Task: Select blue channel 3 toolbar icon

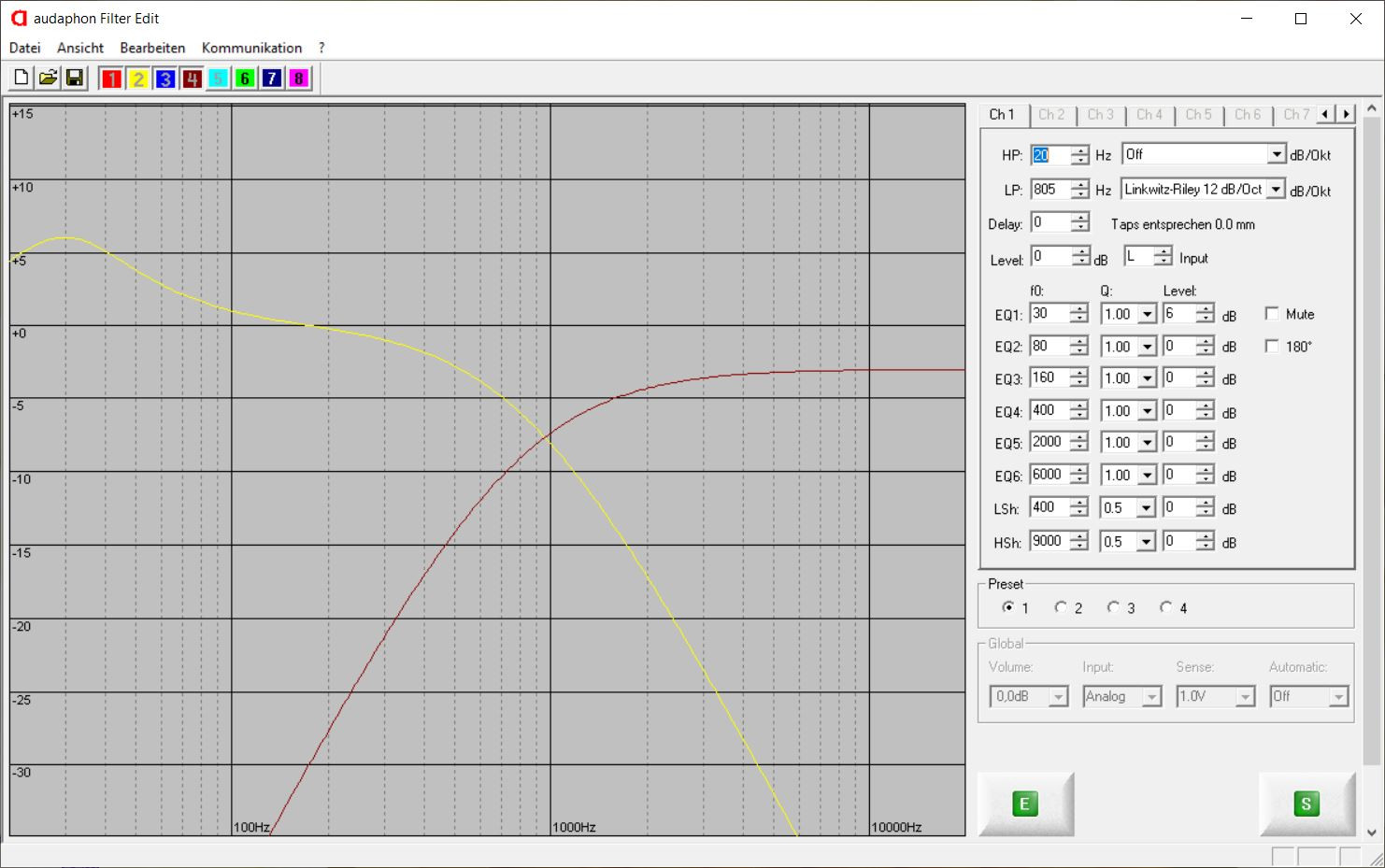Action: (x=164, y=78)
